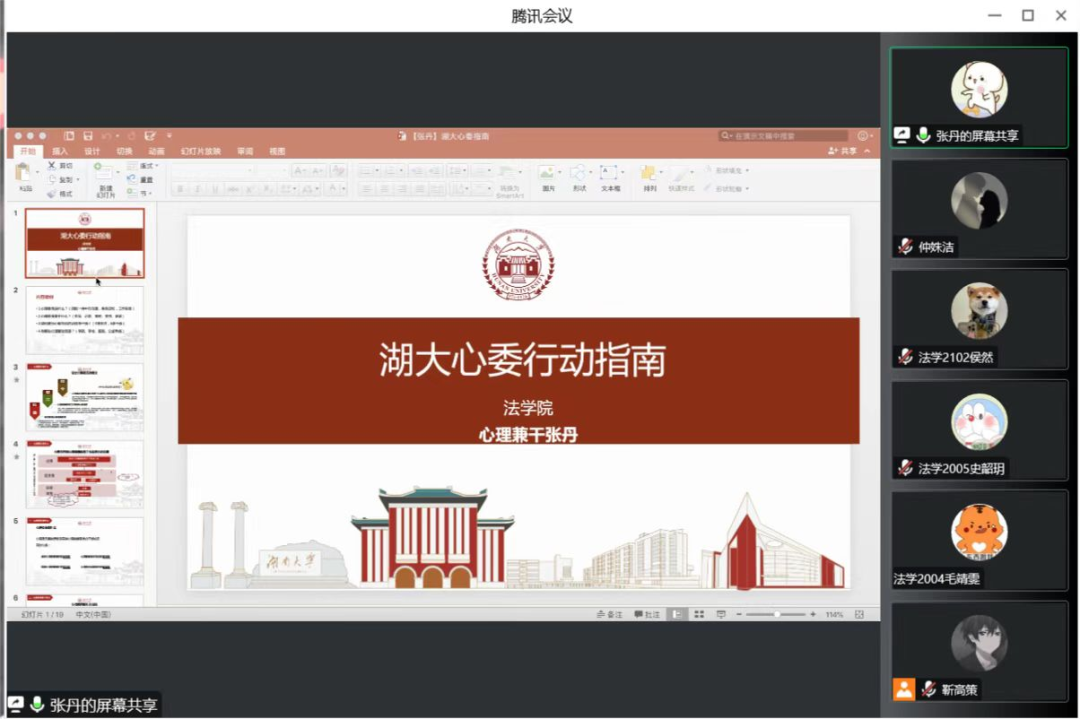Click the Cut (剪切) scissors icon

(x=52, y=165)
